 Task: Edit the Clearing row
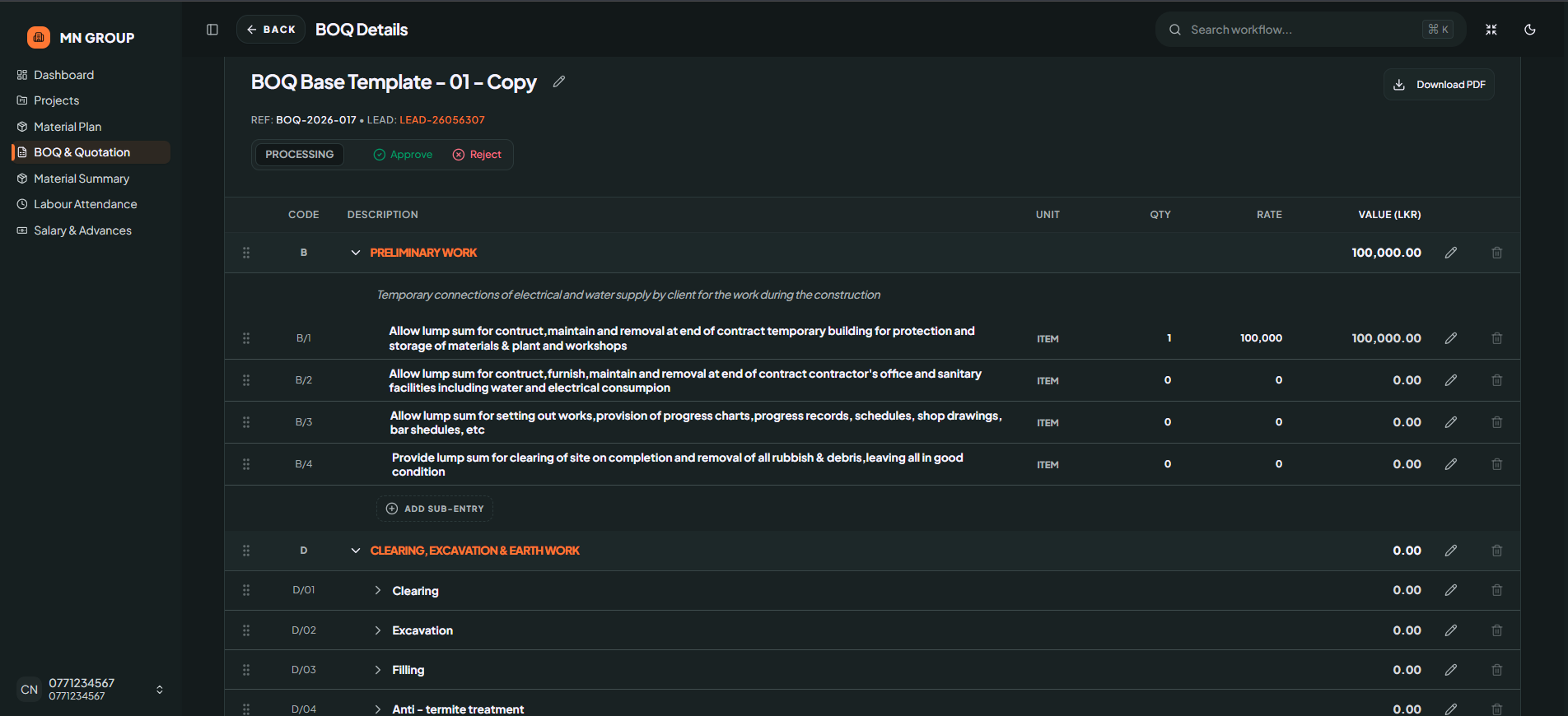(1451, 590)
